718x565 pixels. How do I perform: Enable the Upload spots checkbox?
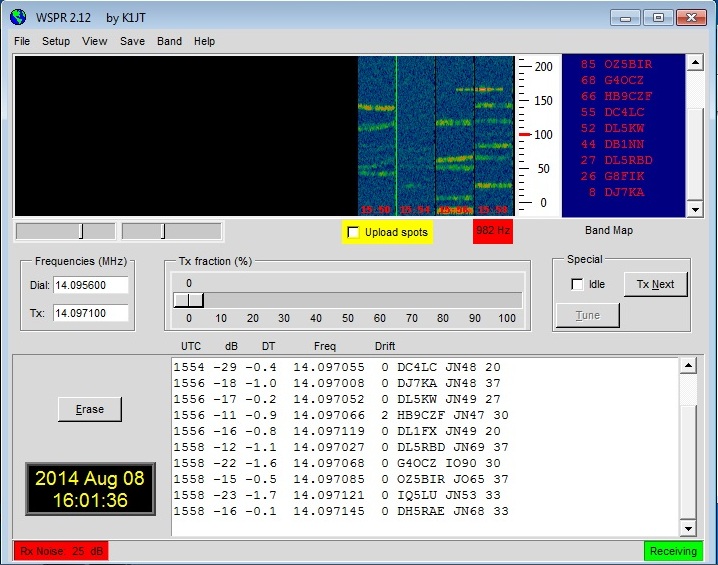click(353, 233)
